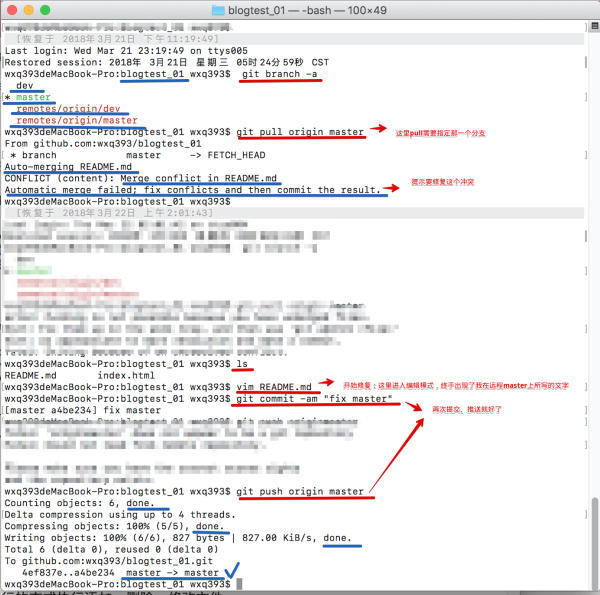The image size is (600, 595).
Task: Click 'From github.com:wxq393/blogtest_01' line
Action: coord(103,143)
